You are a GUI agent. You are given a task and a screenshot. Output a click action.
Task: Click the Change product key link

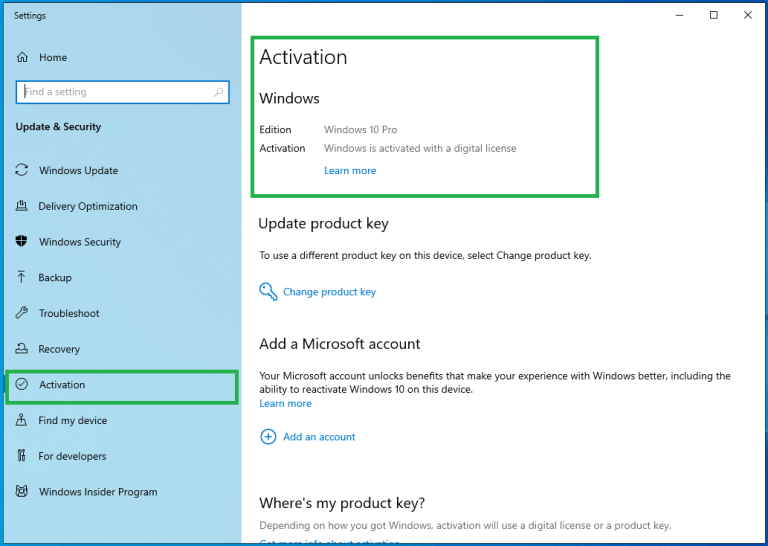pos(329,292)
